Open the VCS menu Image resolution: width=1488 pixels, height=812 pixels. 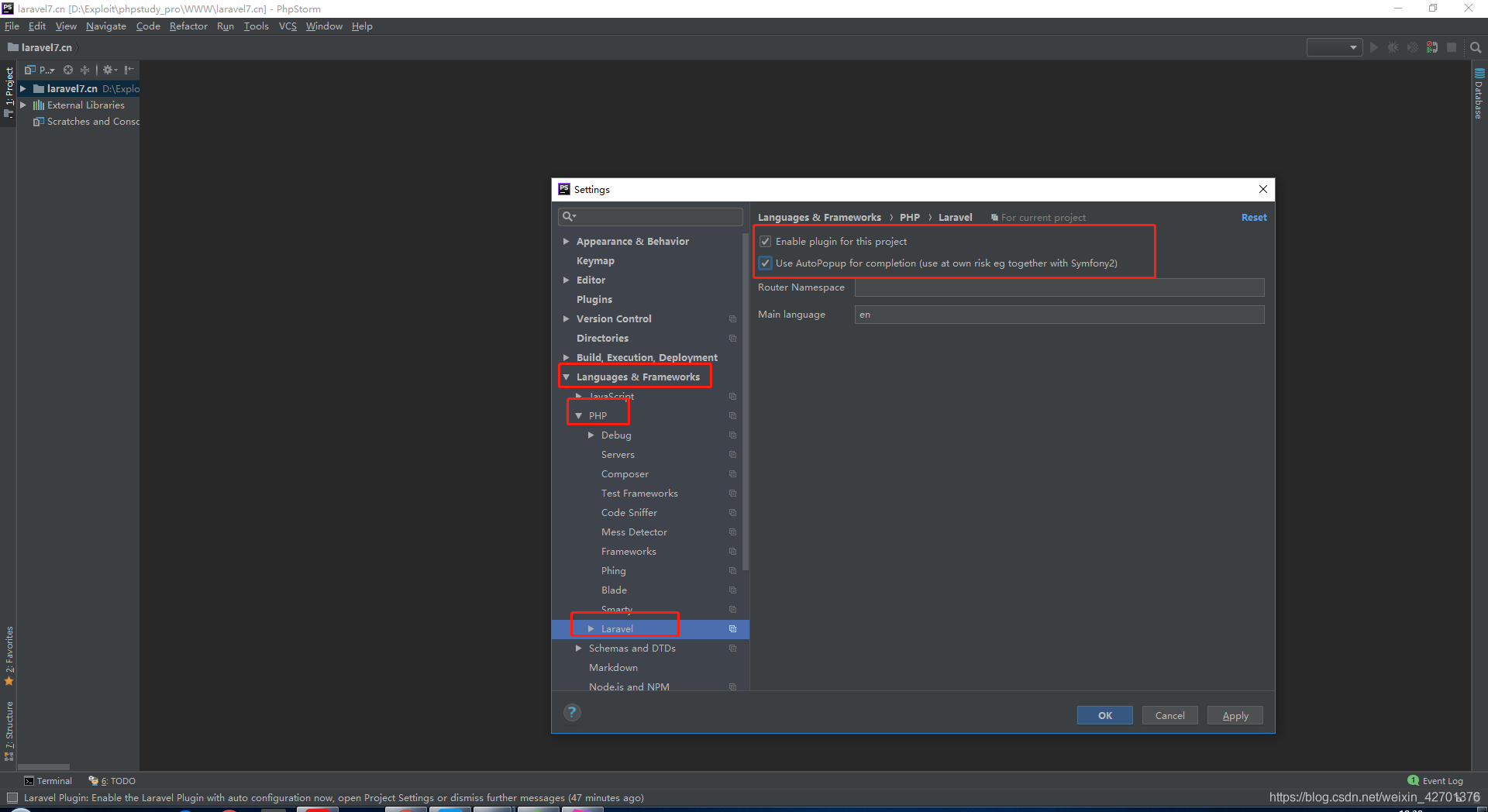coord(288,26)
